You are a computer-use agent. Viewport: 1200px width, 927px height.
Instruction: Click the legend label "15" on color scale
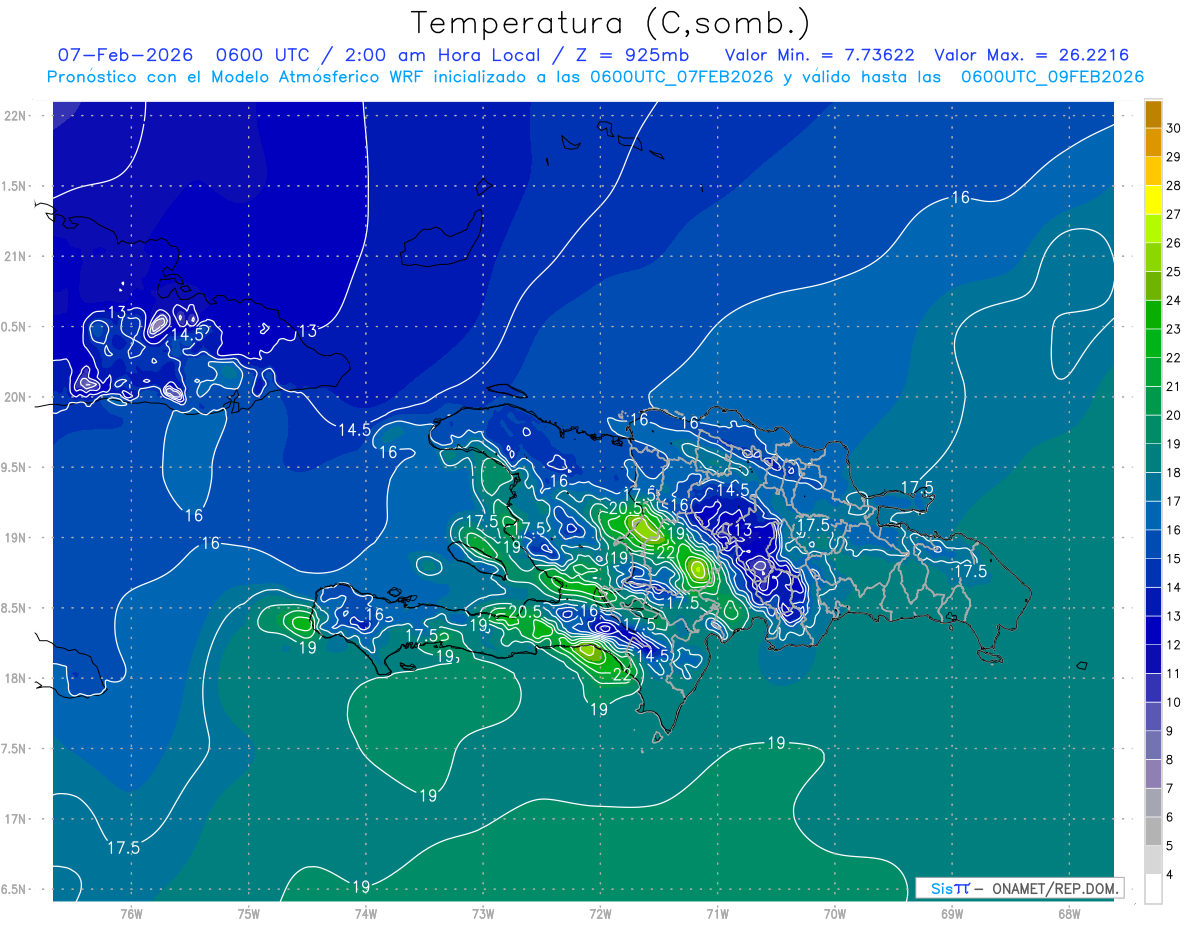(1174, 558)
